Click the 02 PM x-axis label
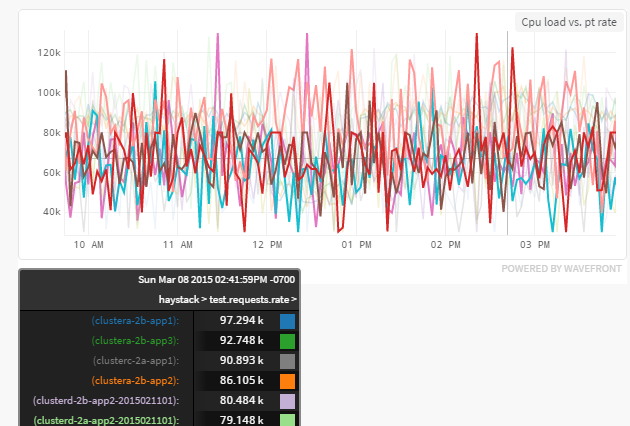This screenshot has height=426, width=630. pos(446,245)
